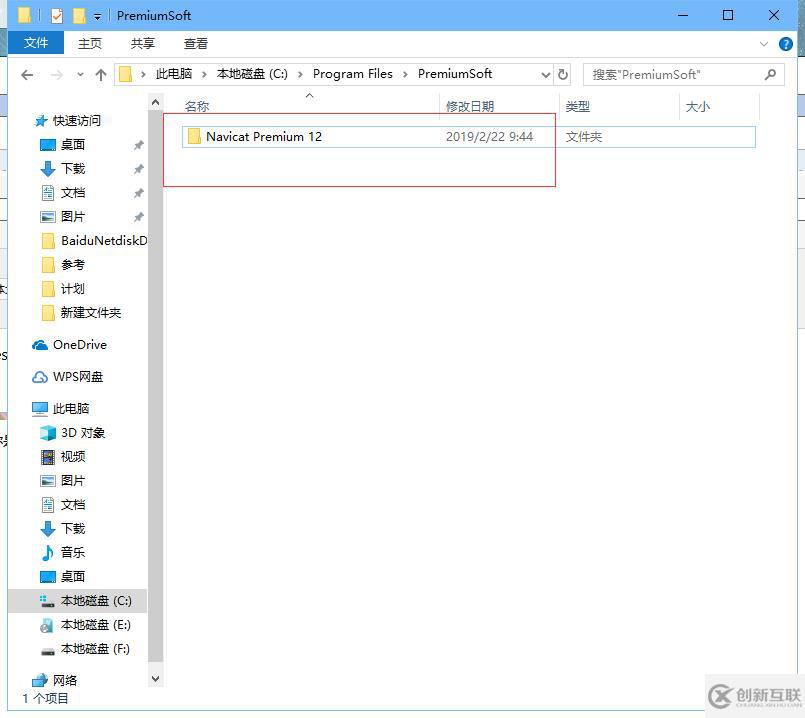This screenshot has width=805, height=718.
Task: Select WPS网盘 in the navigation pane
Action: click(78, 377)
